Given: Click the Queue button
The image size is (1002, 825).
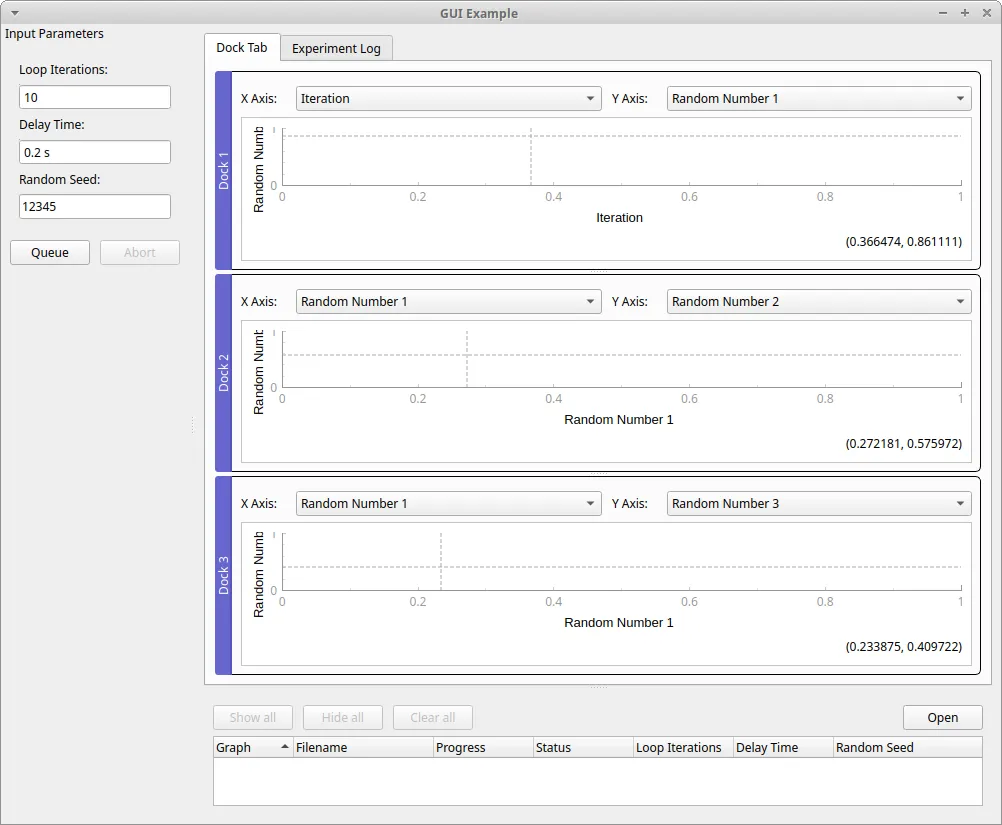Looking at the screenshot, I should 49,252.
